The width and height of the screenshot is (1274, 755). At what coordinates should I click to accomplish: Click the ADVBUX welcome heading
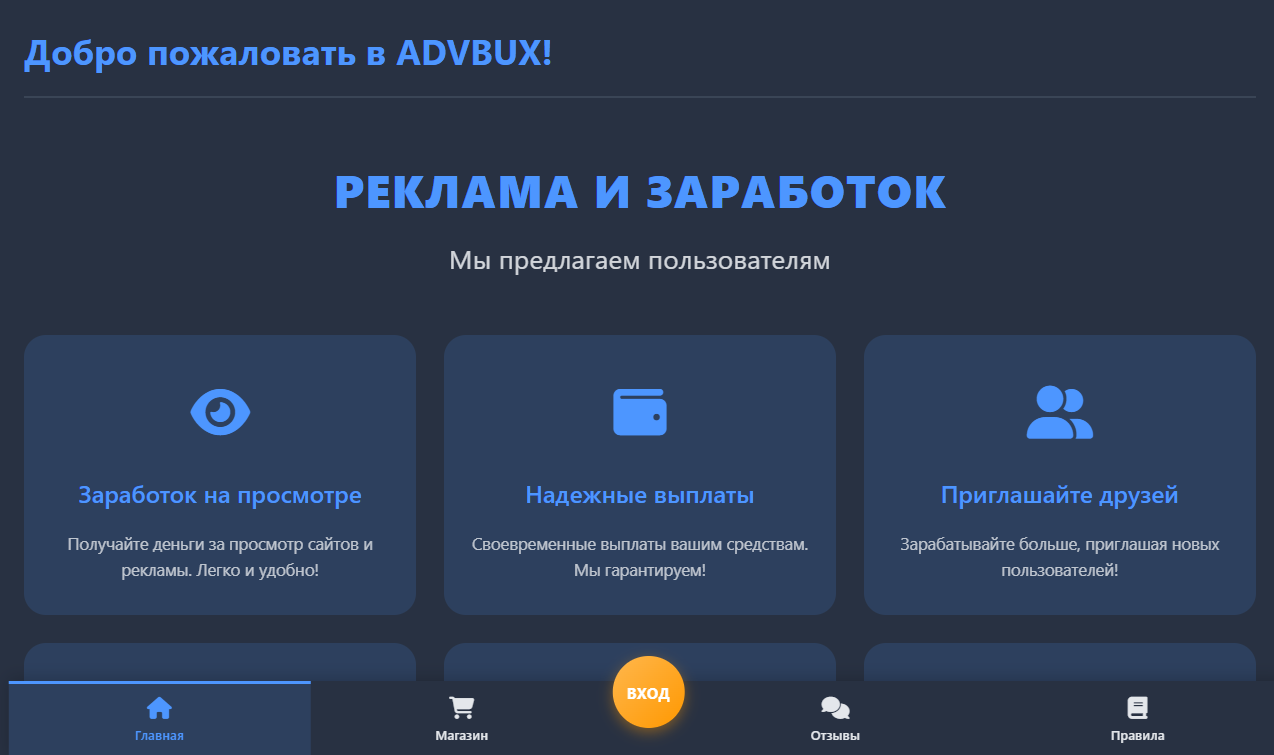(288, 52)
